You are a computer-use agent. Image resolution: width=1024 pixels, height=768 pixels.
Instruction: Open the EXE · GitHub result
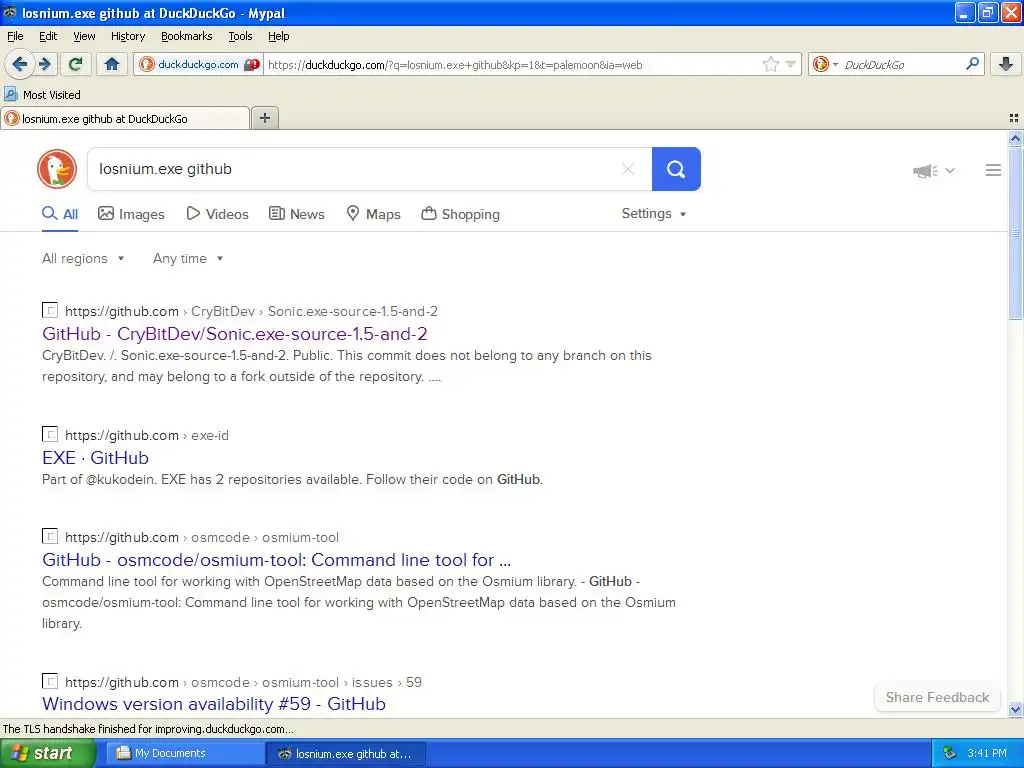[x=95, y=458]
